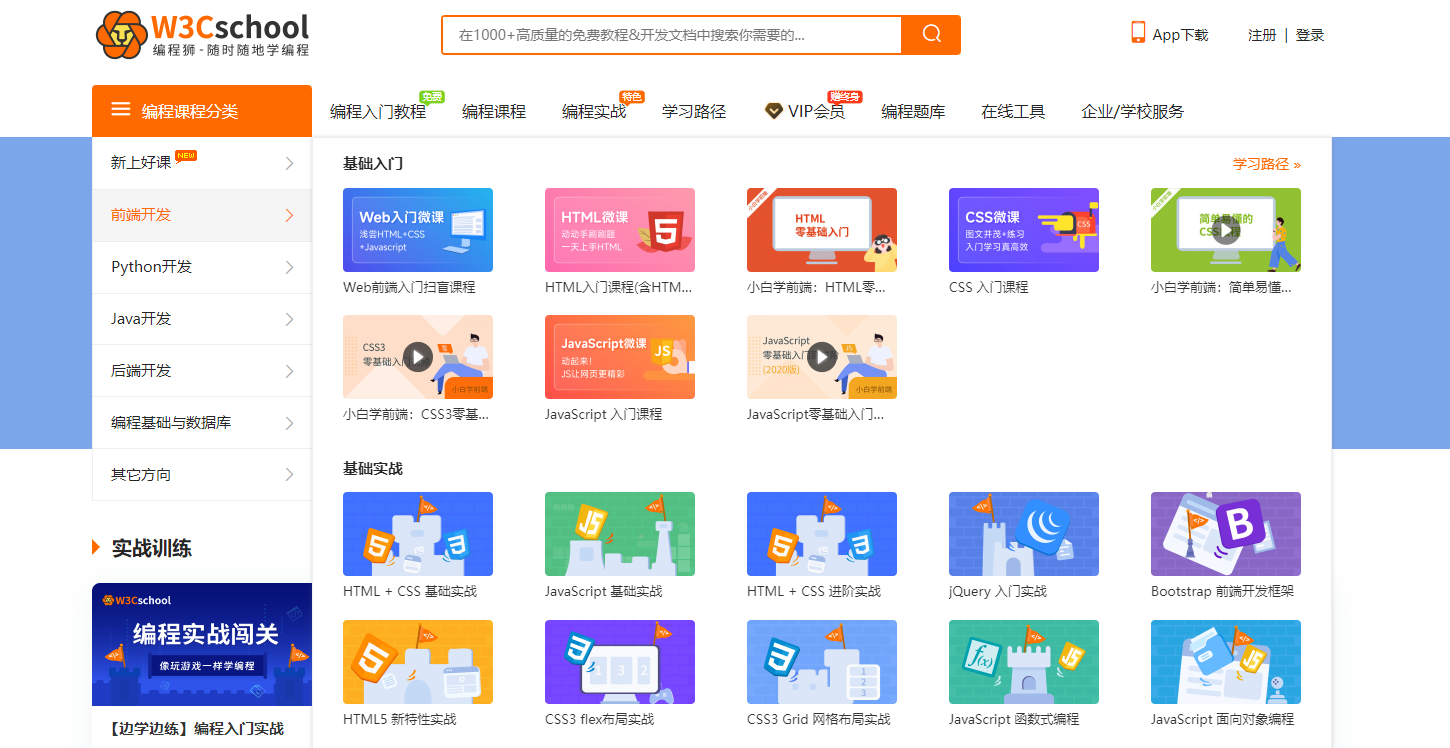
Task: Open the jQuery 入门实战 image
Action: tap(1024, 534)
